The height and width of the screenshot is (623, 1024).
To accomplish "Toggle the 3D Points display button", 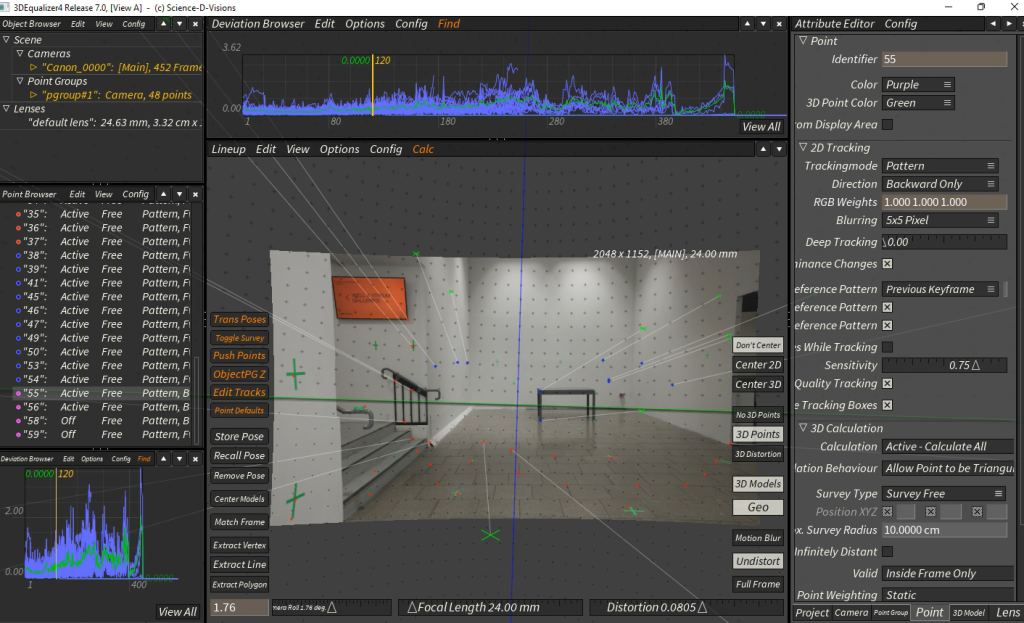I will [x=758, y=434].
